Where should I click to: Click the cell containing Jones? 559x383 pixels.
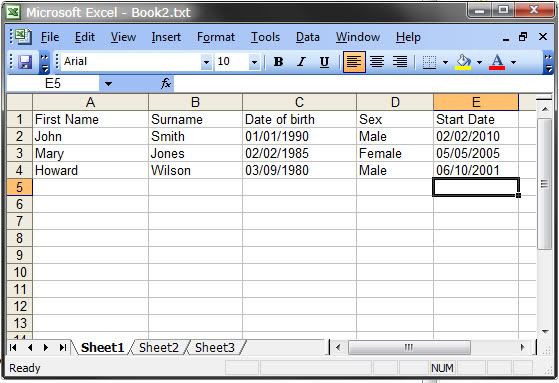coord(195,153)
